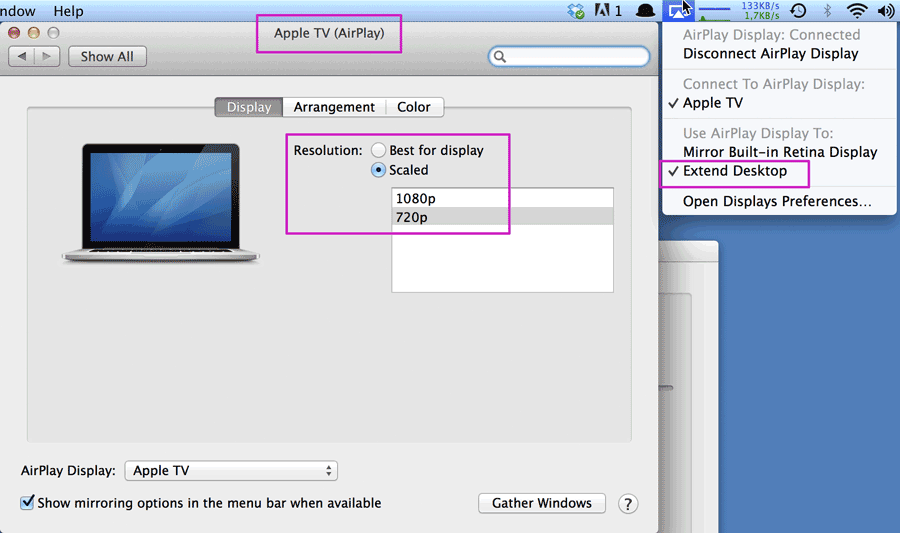Image resolution: width=900 pixels, height=533 pixels.
Task: Click the Bluetooth status icon
Action: tap(827, 10)
